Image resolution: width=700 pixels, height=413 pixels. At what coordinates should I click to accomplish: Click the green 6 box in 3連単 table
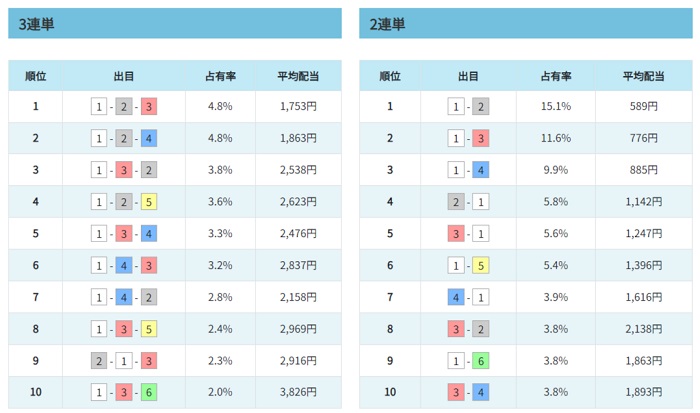click(x=148, y=392)
